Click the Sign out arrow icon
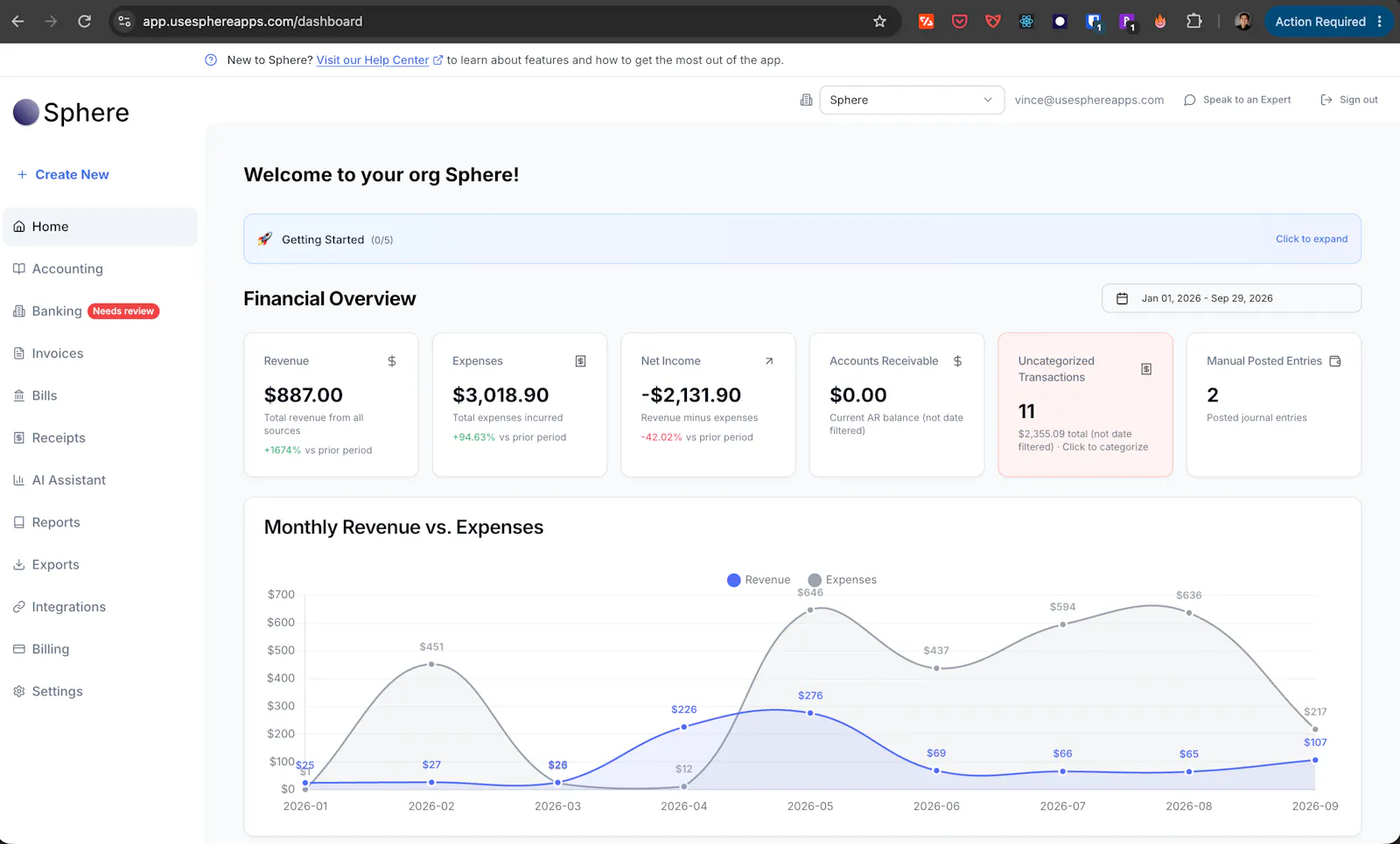The image size is (1400, 844). 1326,100
